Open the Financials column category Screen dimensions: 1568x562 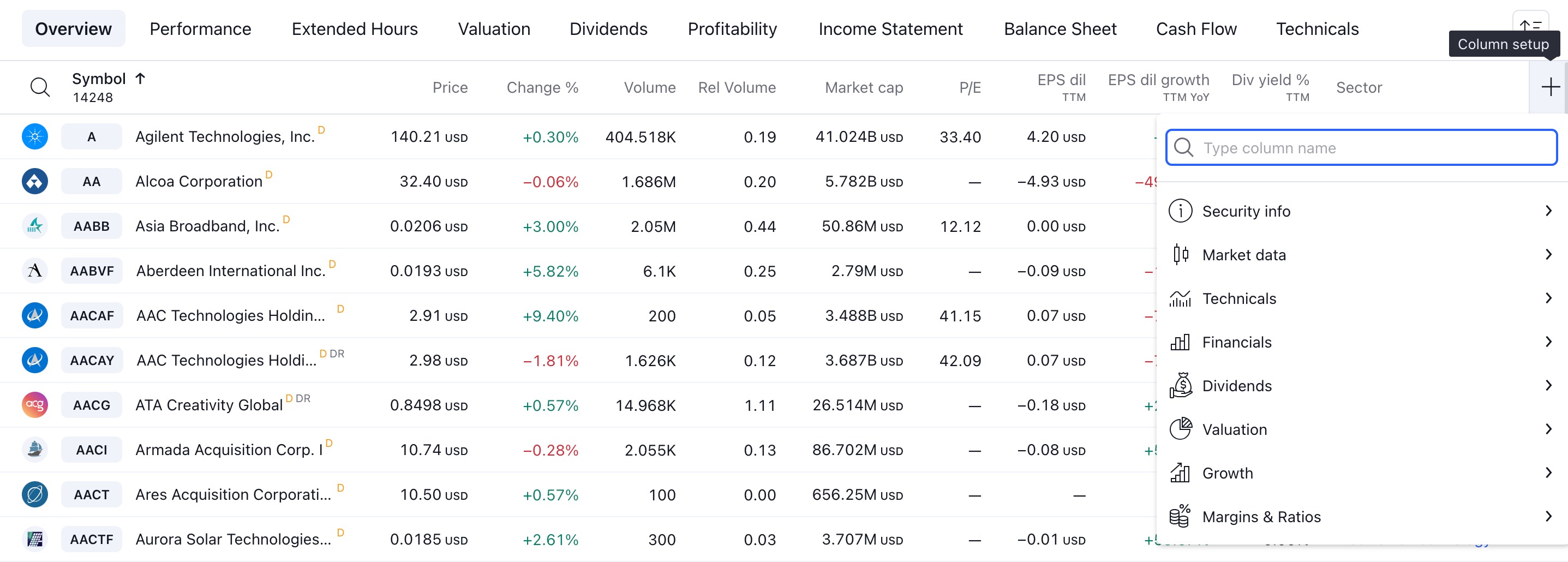1362,342
